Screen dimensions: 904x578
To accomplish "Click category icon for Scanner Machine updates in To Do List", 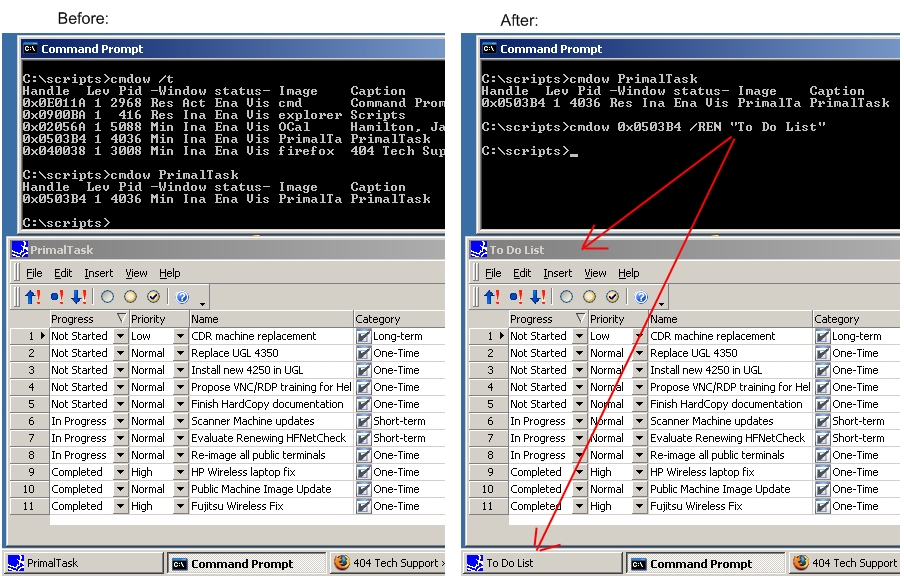I will (x=822, y=421).
